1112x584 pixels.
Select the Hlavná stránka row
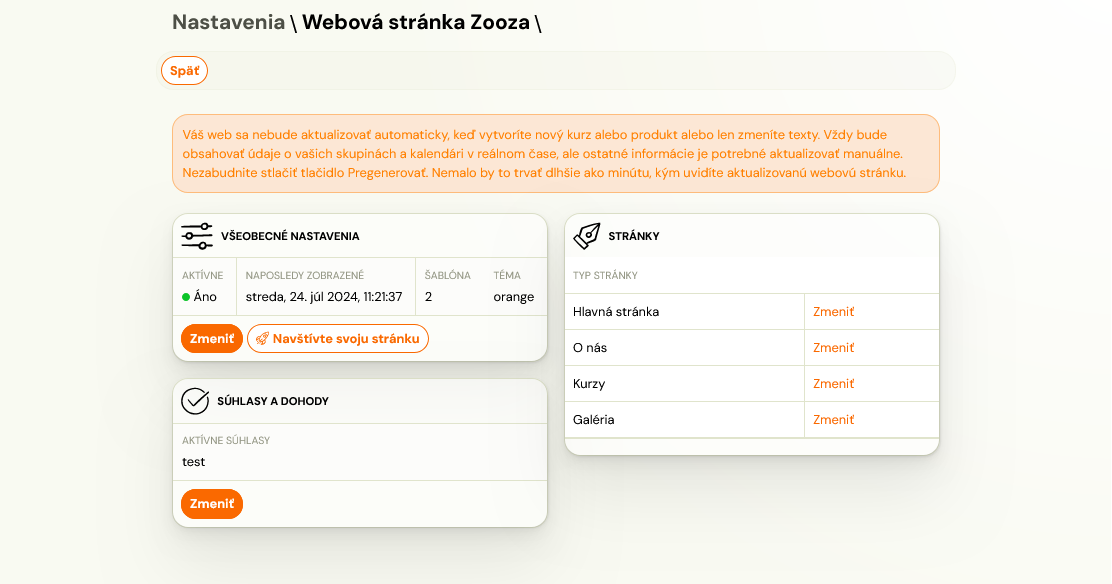pyautogui.click(x=752, y=312)
